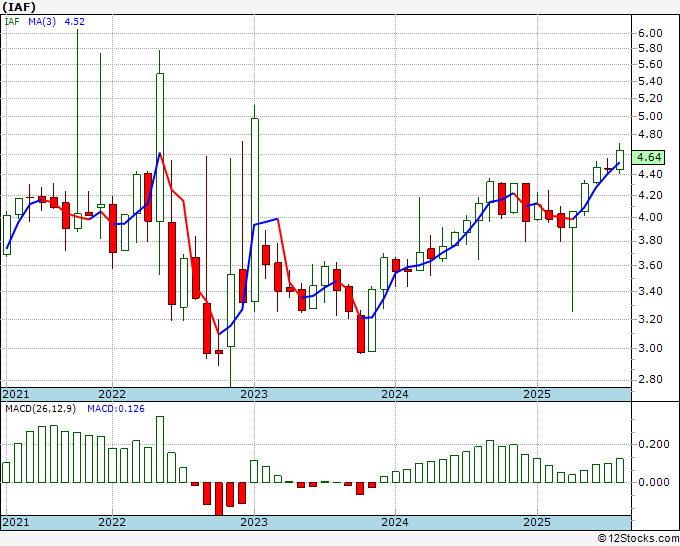Click the 0.200 MACD axis label
680x546 pixels.
pyautogui.click(x=654, y=445)
